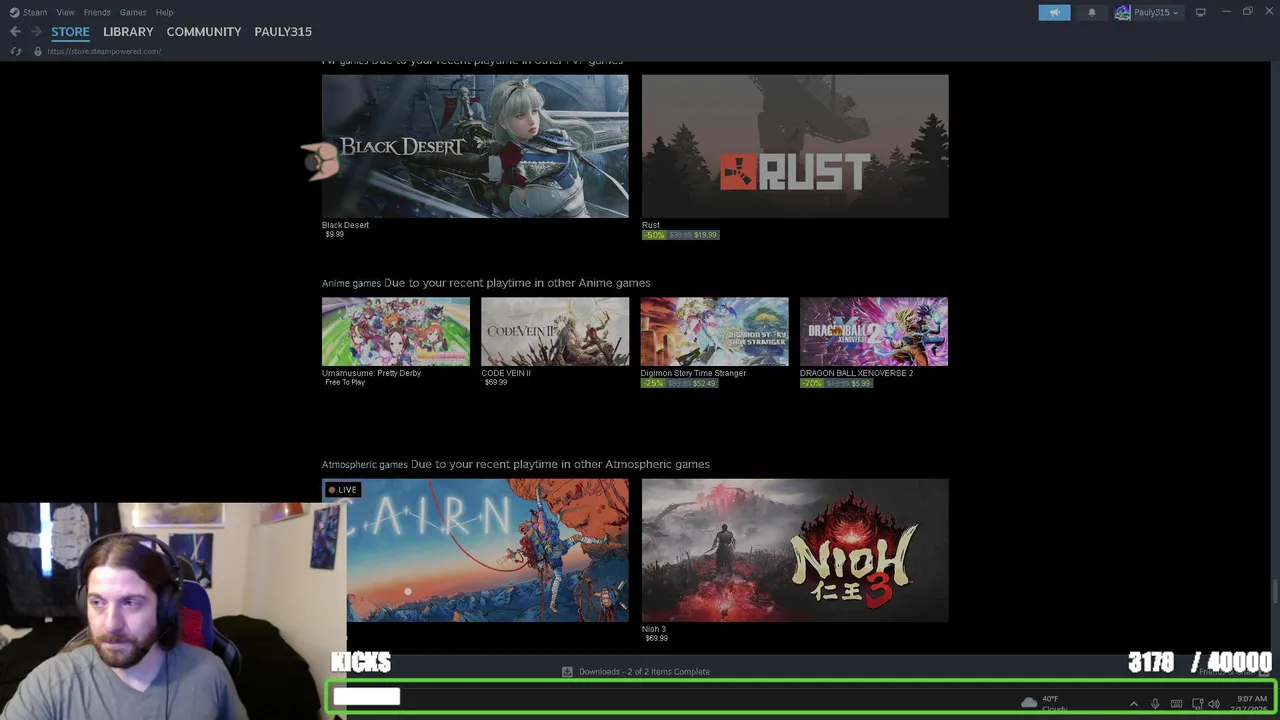Open the Games menu
The height and width of the screenshot is (720, 1280).
(x=133, y=12)
